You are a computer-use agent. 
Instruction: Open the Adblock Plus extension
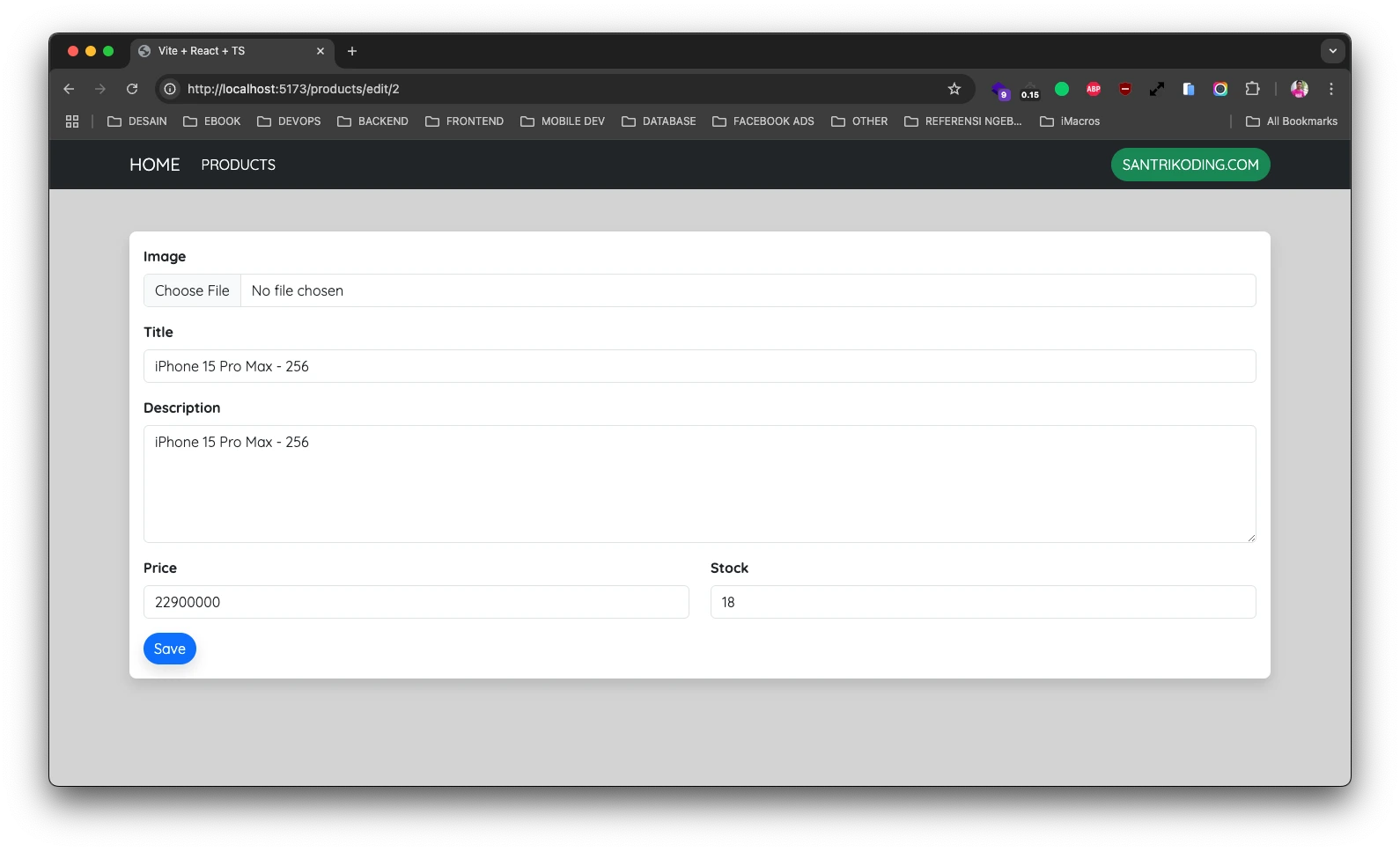pos(1094,89)
